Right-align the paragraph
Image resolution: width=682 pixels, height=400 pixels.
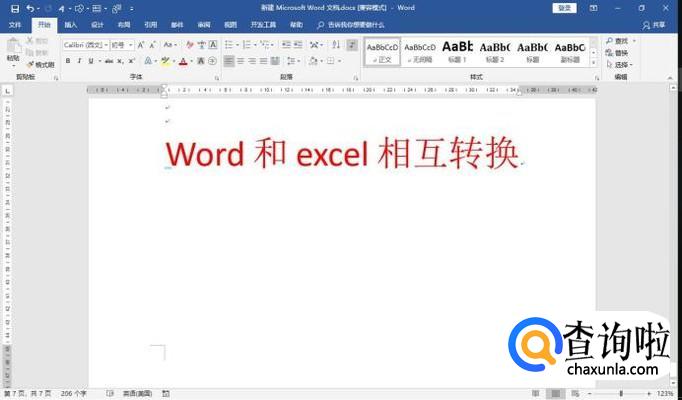pyautogui.click(x=252, y=61)
